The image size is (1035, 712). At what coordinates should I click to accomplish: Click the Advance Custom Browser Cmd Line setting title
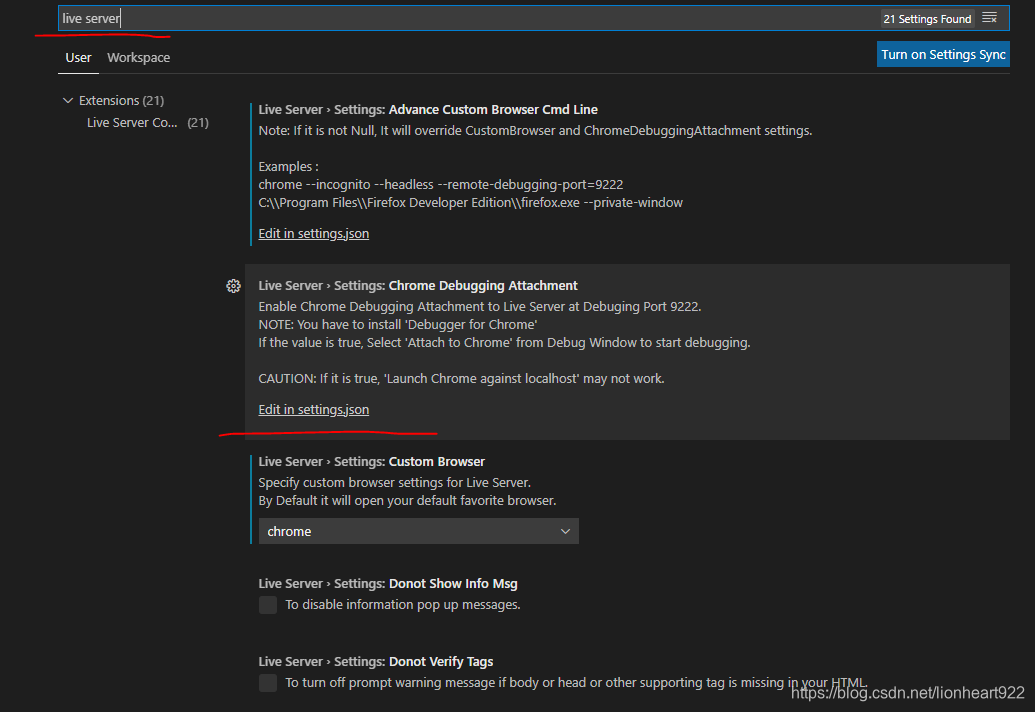click(428, 110)
